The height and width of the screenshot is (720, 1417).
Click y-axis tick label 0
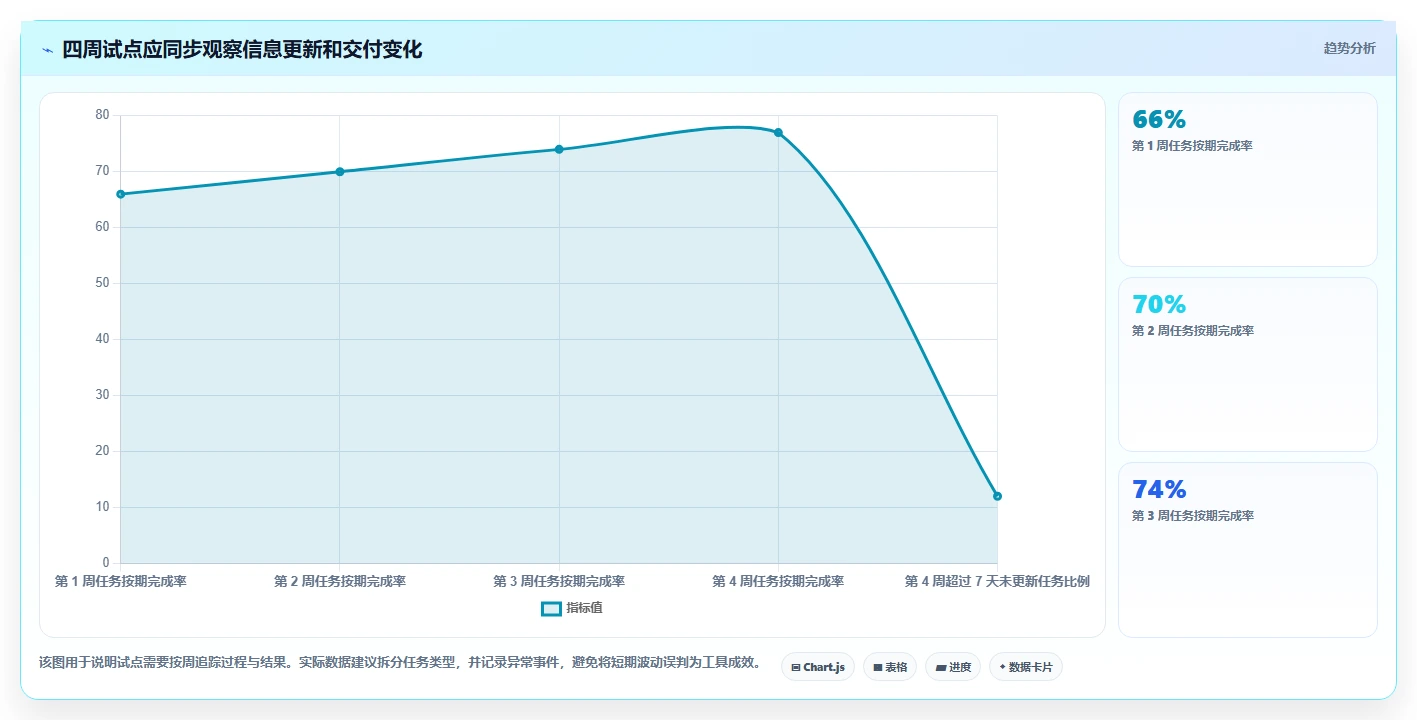point(106,563)
